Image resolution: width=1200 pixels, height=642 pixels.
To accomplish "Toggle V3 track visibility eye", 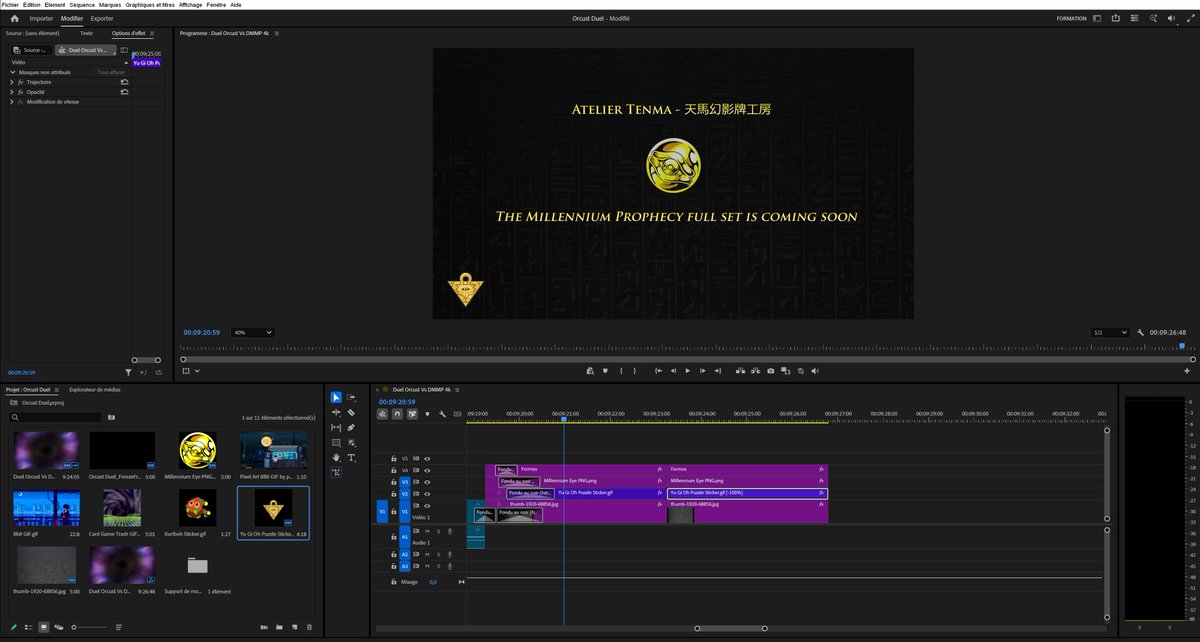I will coord(427,482).
